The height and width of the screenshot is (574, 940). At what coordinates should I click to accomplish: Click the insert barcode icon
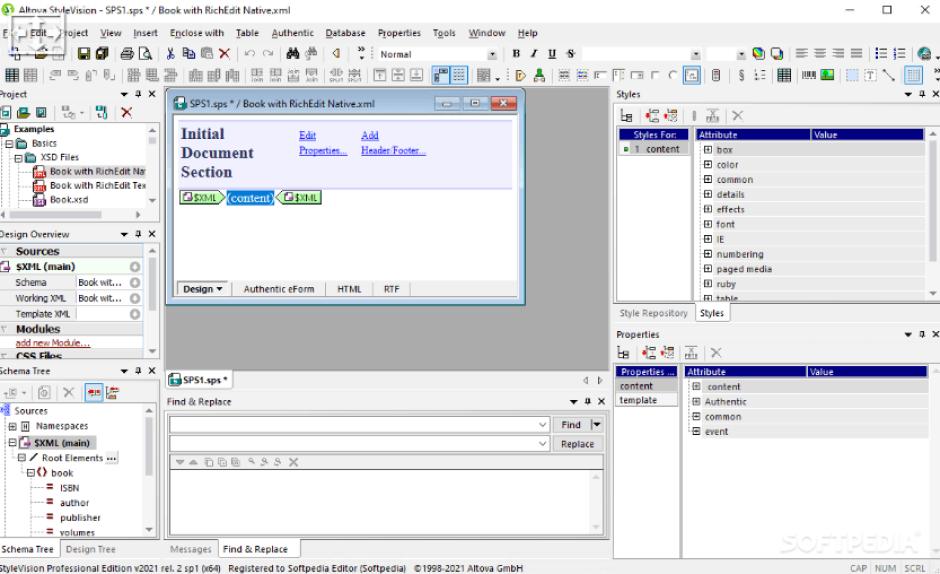[809, 75]
